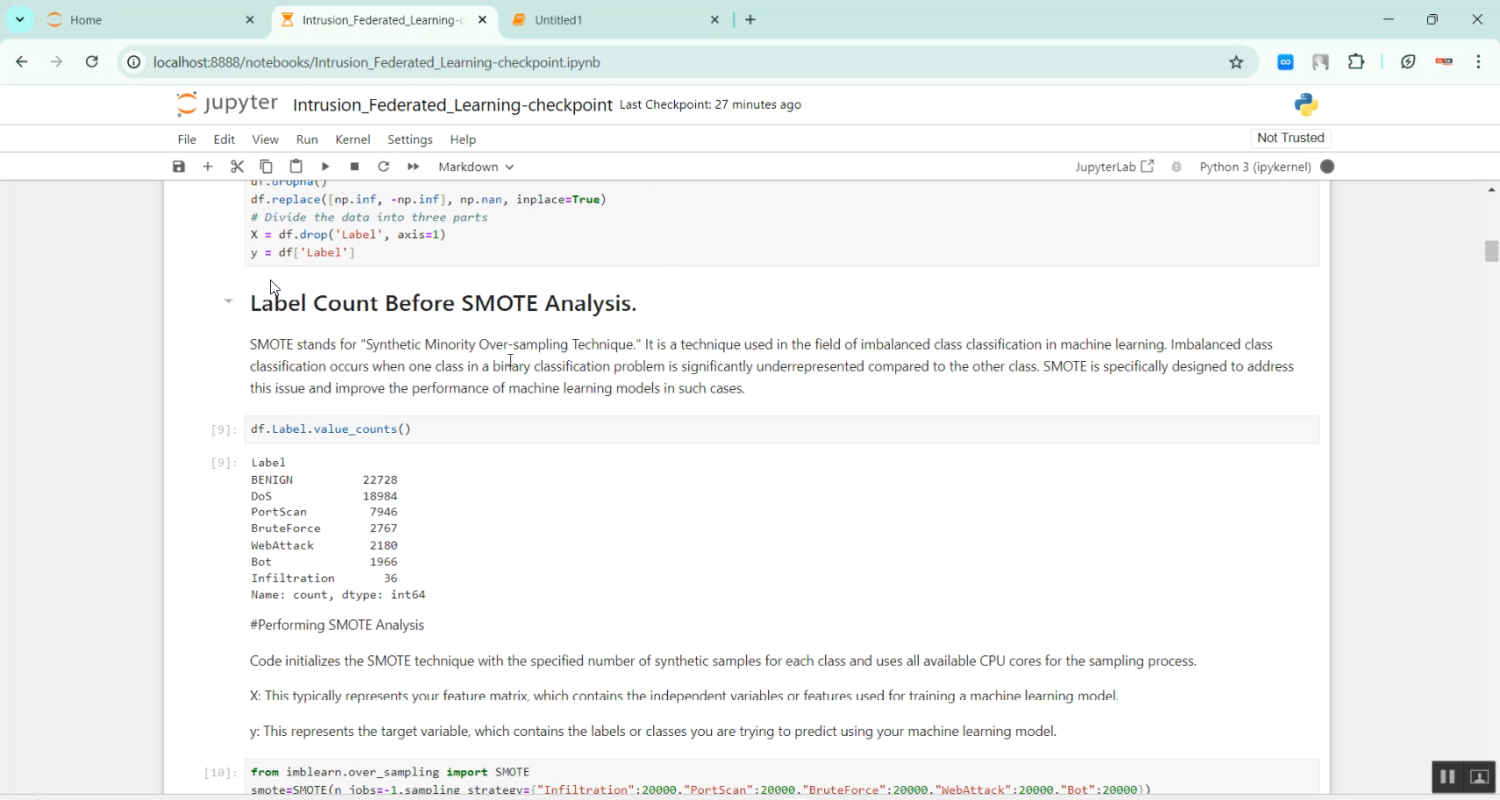Click the df.Label.value_counts() code cell
1500x800 pixels.
pos(781,429)
